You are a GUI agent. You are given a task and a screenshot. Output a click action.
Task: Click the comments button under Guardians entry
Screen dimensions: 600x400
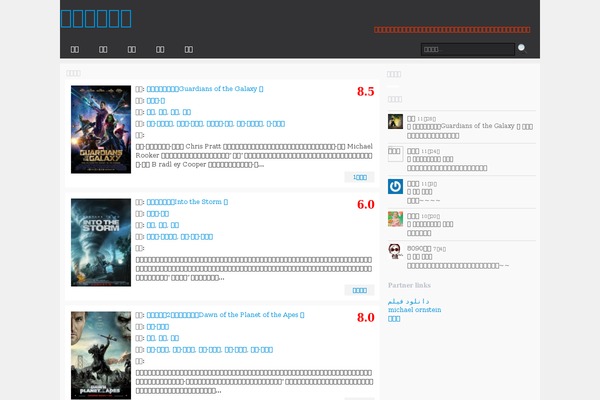click(x=359, y=177)
